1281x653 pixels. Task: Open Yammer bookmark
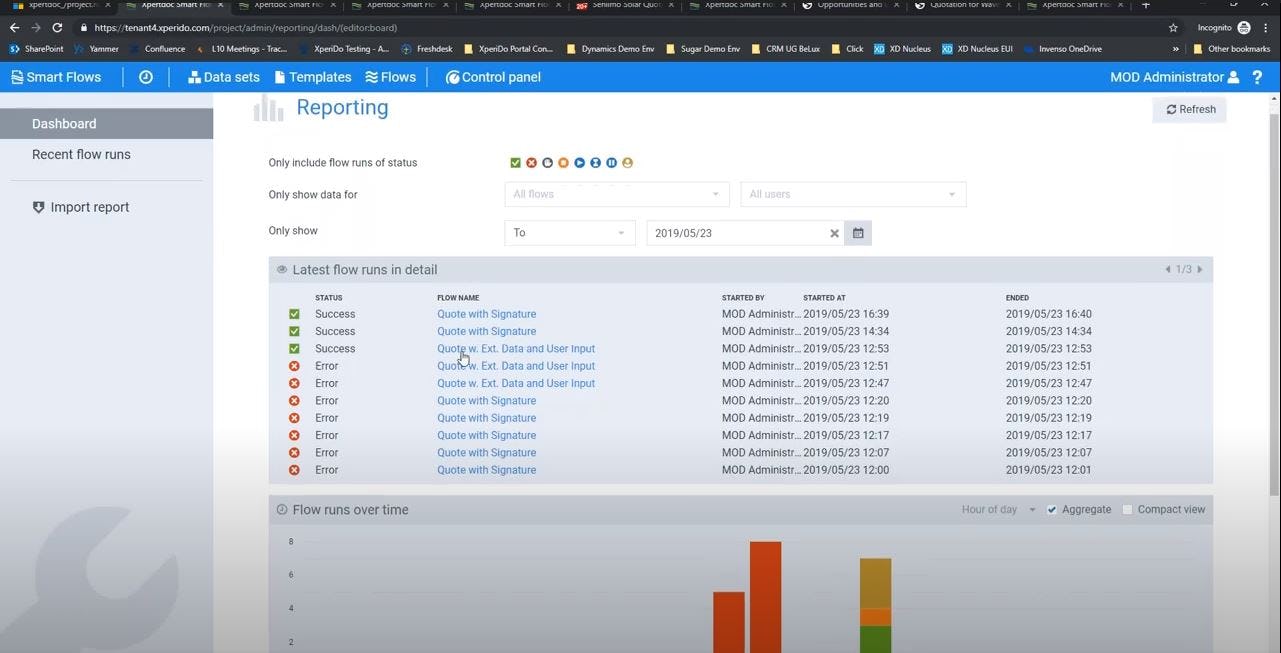coord(97,48)
